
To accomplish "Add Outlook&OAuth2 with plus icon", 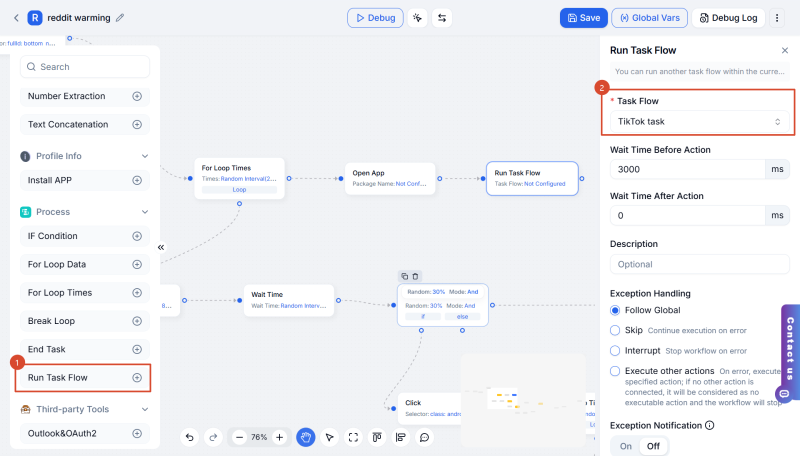I will pyautogui.click(x=137, y=434).
